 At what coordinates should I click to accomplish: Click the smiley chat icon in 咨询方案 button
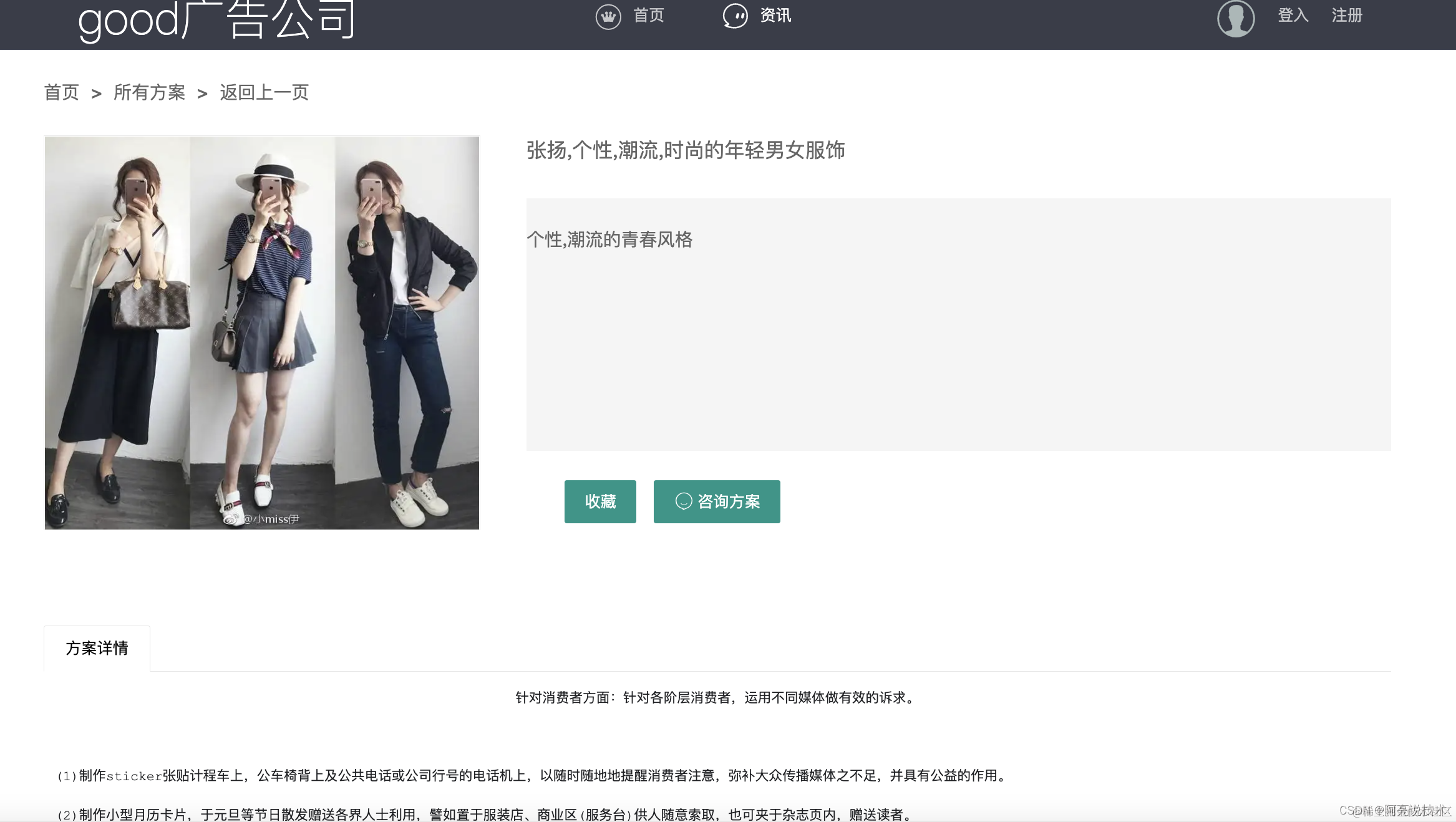(684, 501)
